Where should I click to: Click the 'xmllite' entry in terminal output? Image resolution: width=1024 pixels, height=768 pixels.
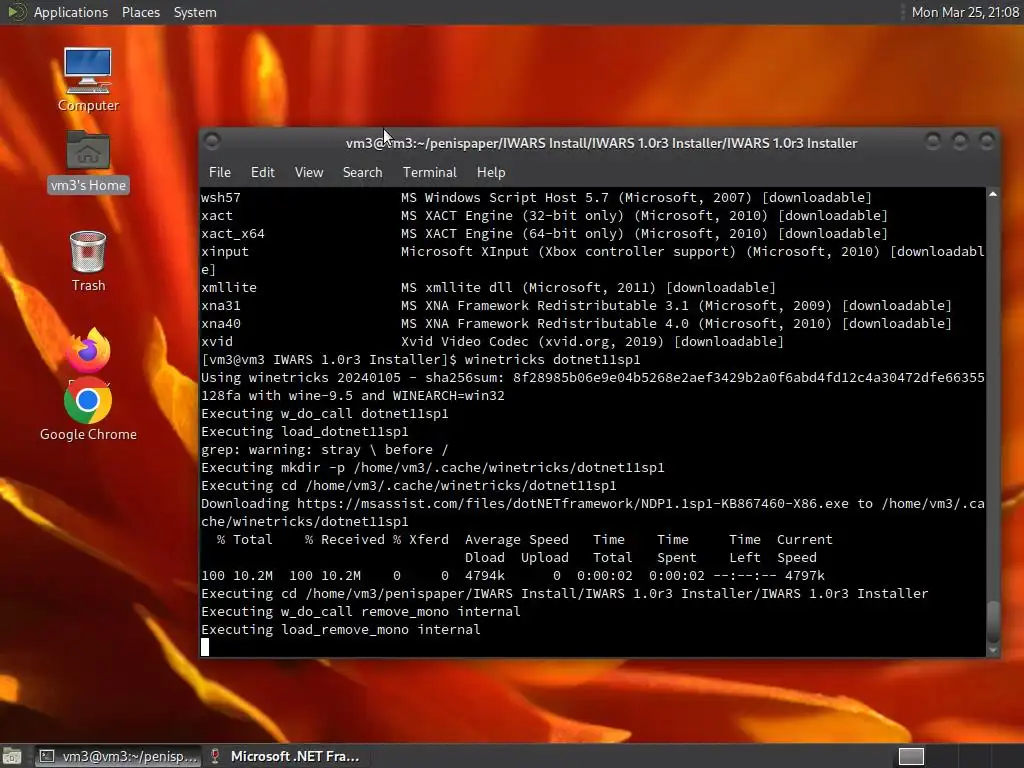pos(229,287)
